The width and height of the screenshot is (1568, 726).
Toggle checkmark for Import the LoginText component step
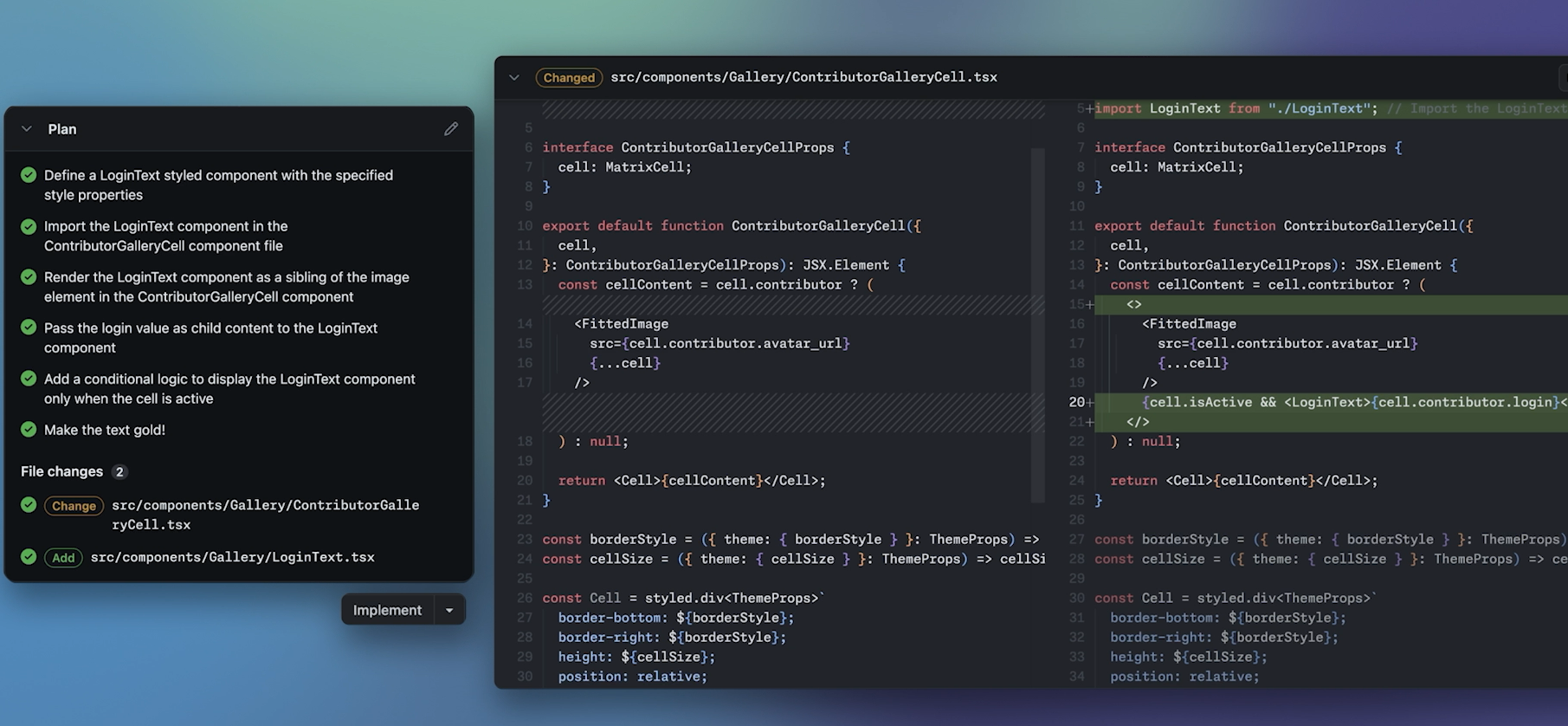pyautogui.click(x=29, y=226)
